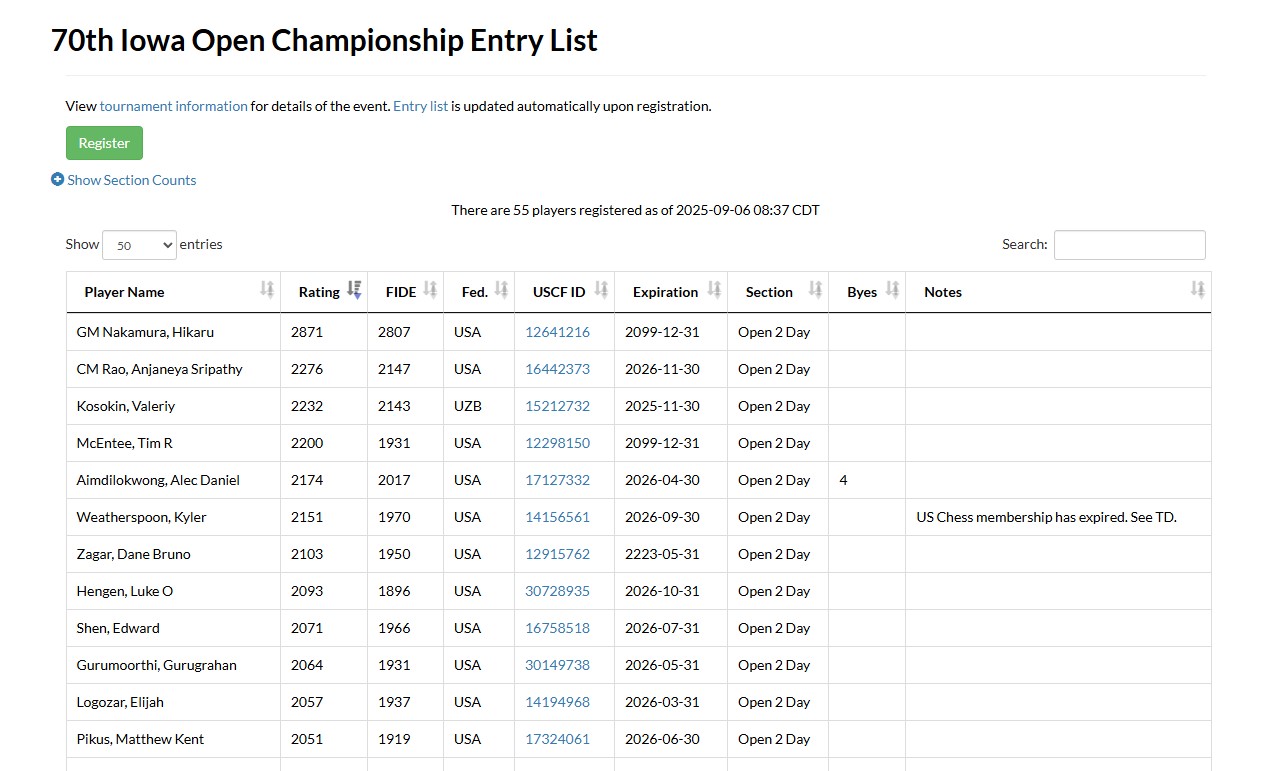Open the tournament information link
The image size is (1276, 771).
173,106
